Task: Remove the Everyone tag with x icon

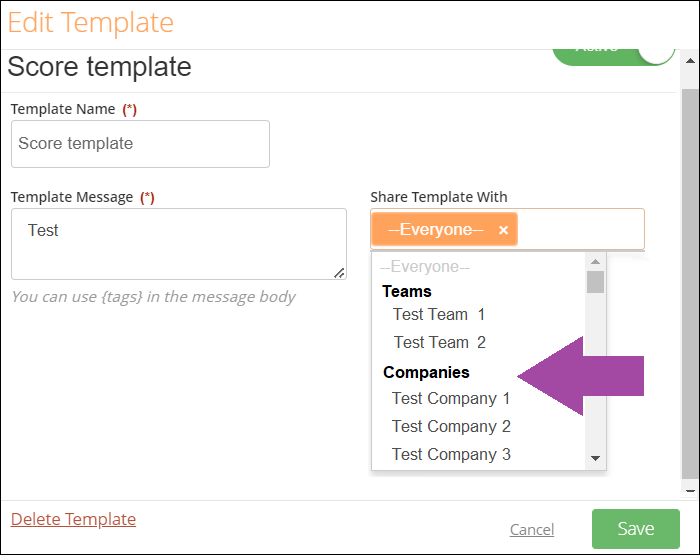Action: click(503, 230)
